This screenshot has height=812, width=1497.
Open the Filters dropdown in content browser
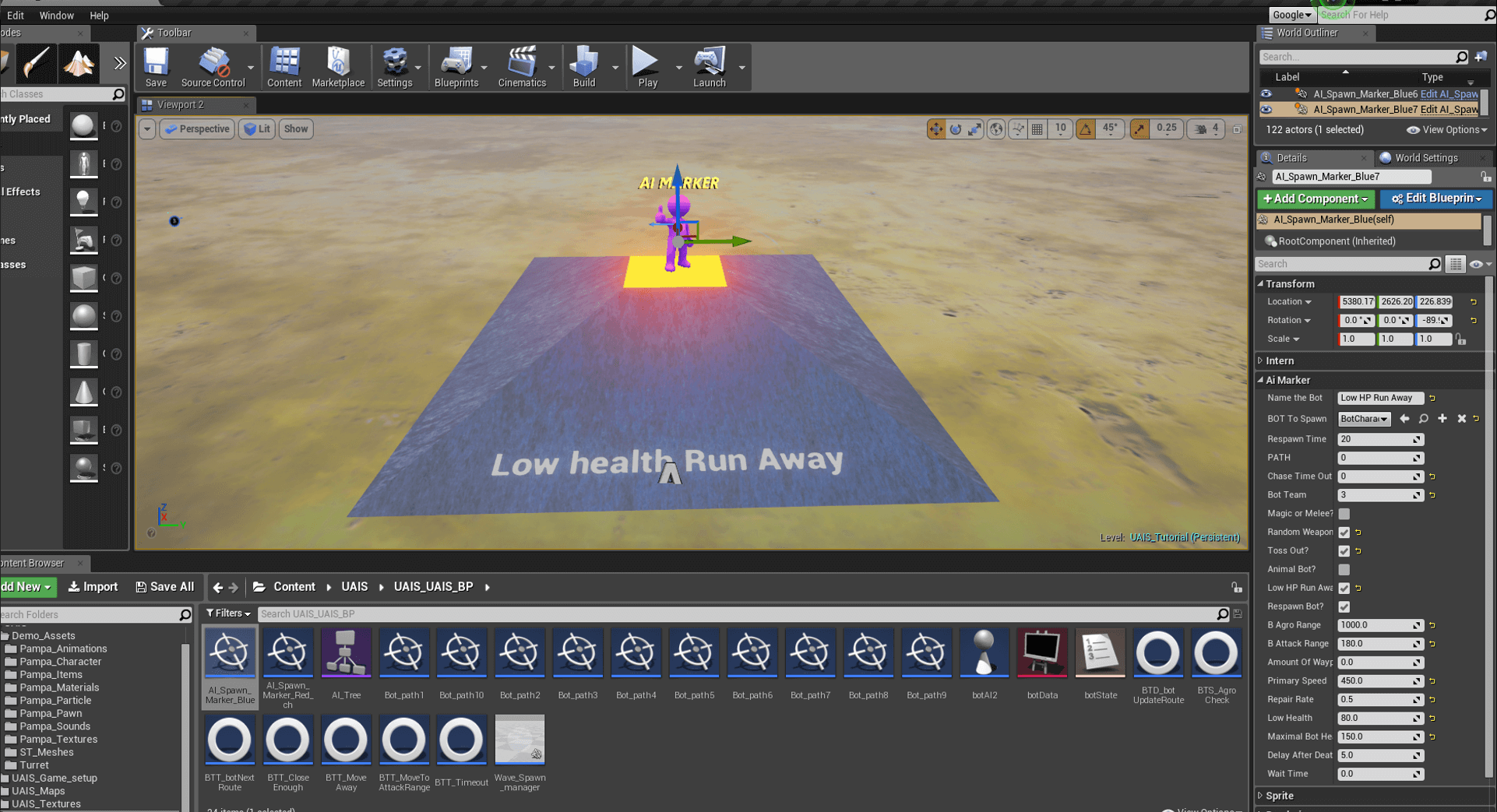point(228,614)
